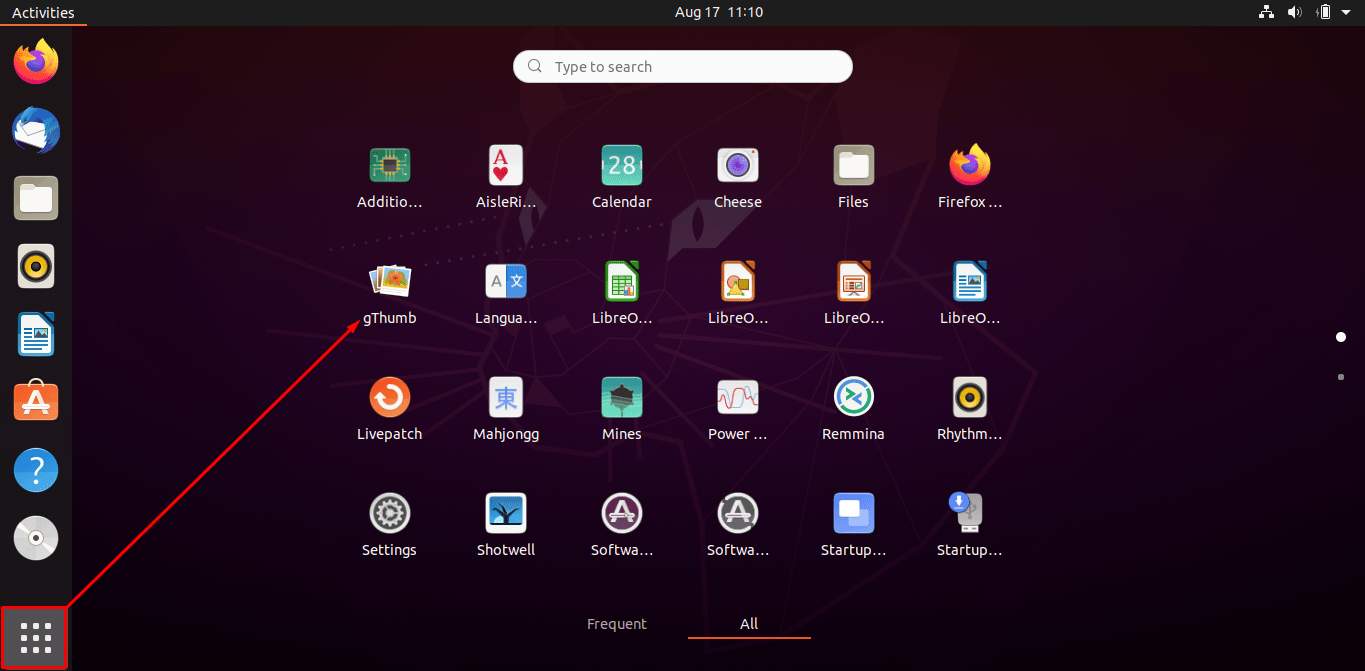Click the Cheese label text
Image resolution: width=1365 pixels, height=671 pixels.
click(x=738, y=202)
